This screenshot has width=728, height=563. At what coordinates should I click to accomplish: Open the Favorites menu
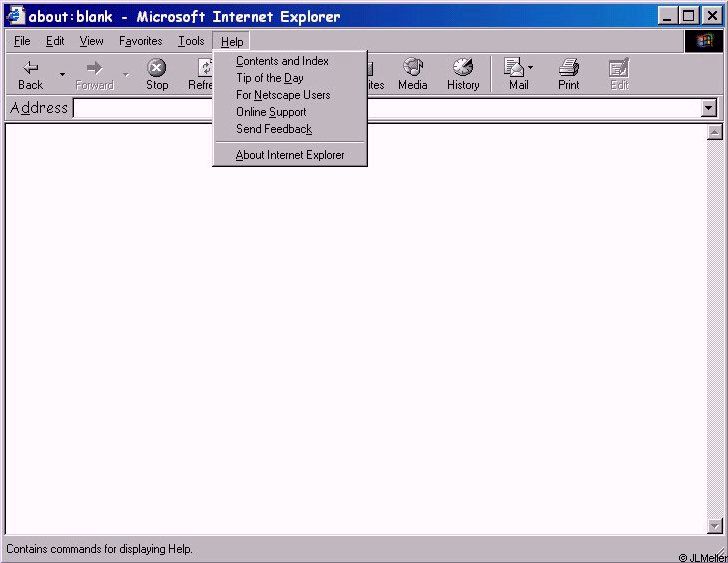click(141, 41)
